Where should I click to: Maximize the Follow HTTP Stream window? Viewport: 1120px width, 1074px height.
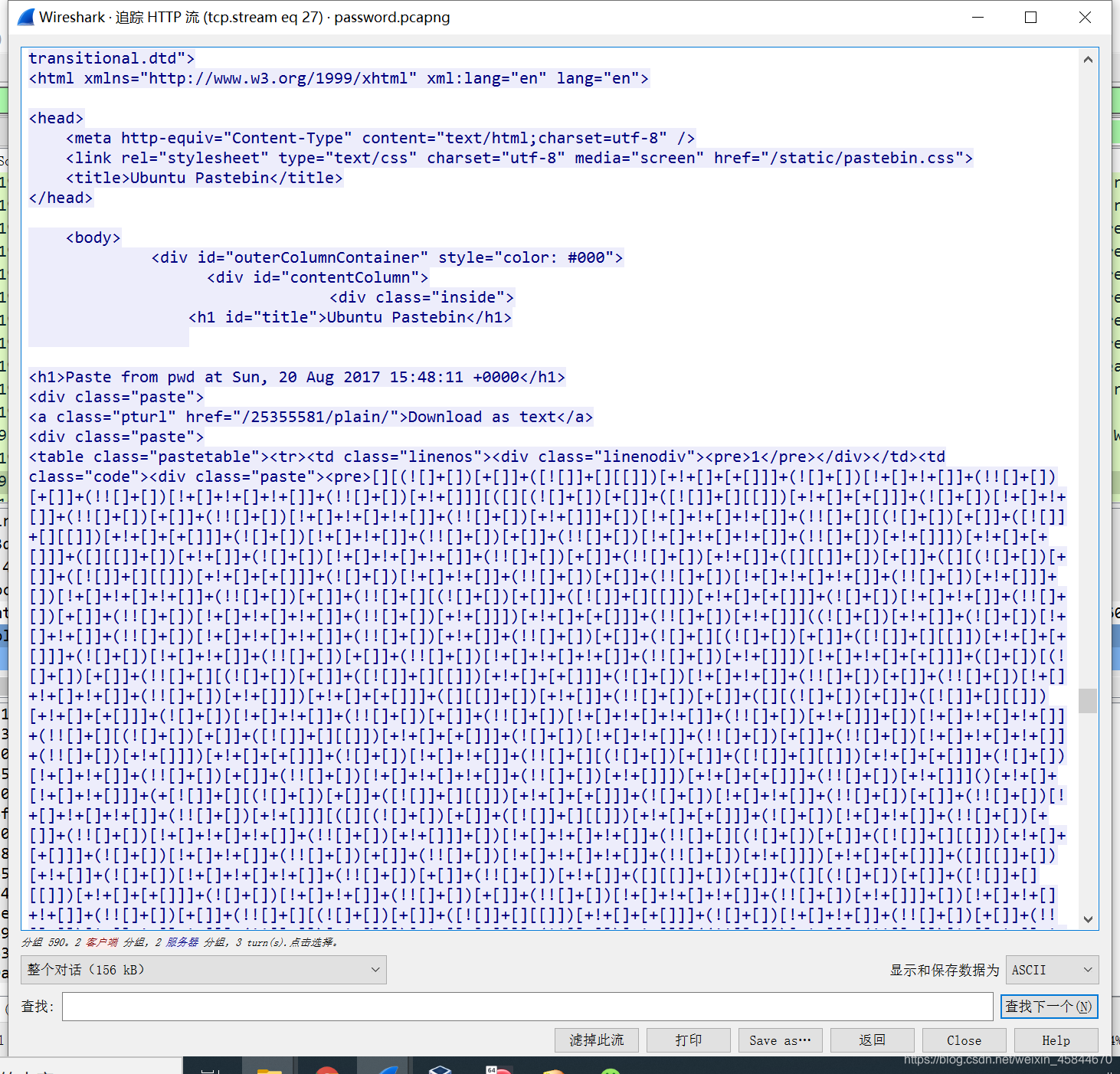1030,17
